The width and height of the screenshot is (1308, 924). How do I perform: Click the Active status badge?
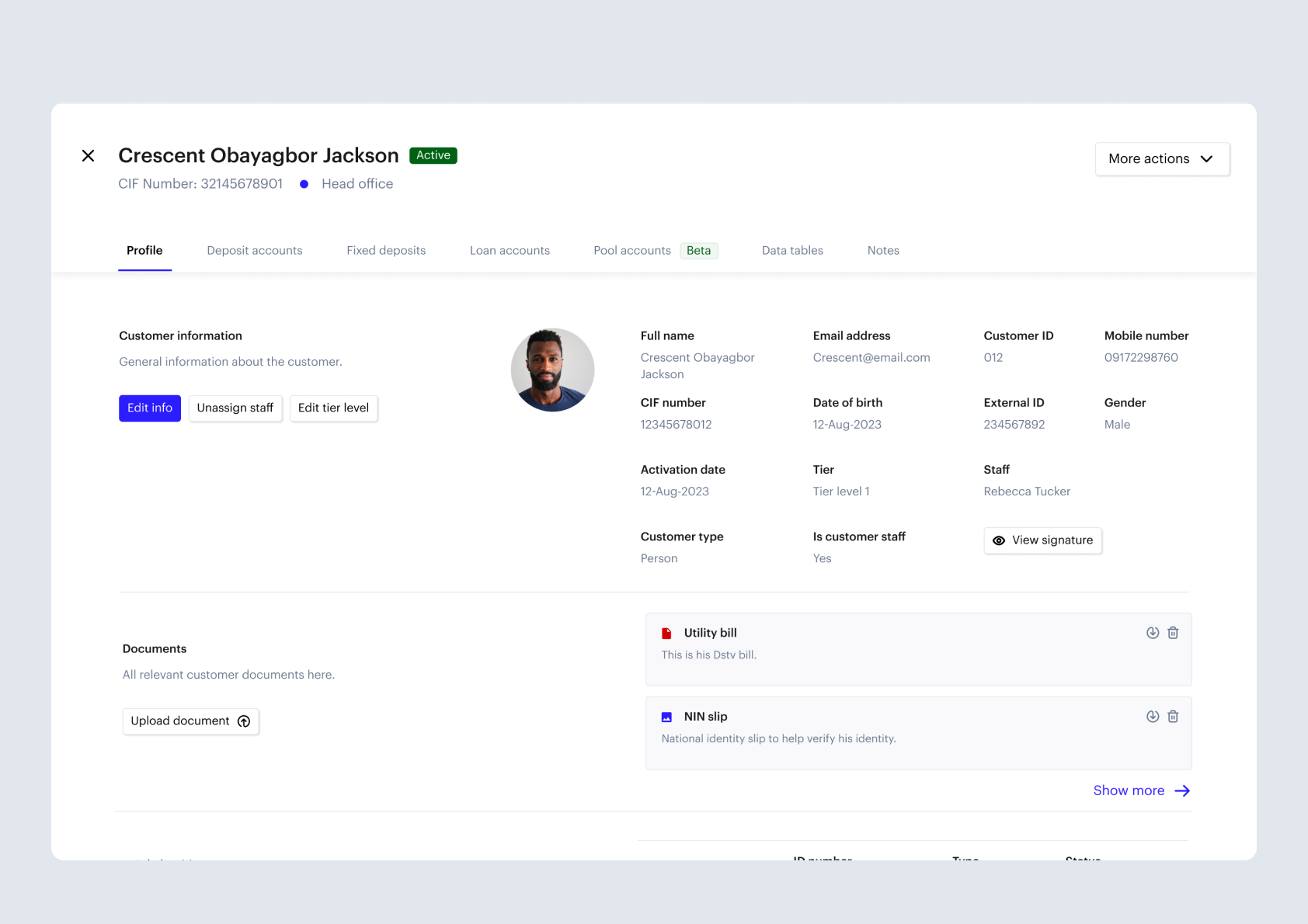(x=433, y=155)
